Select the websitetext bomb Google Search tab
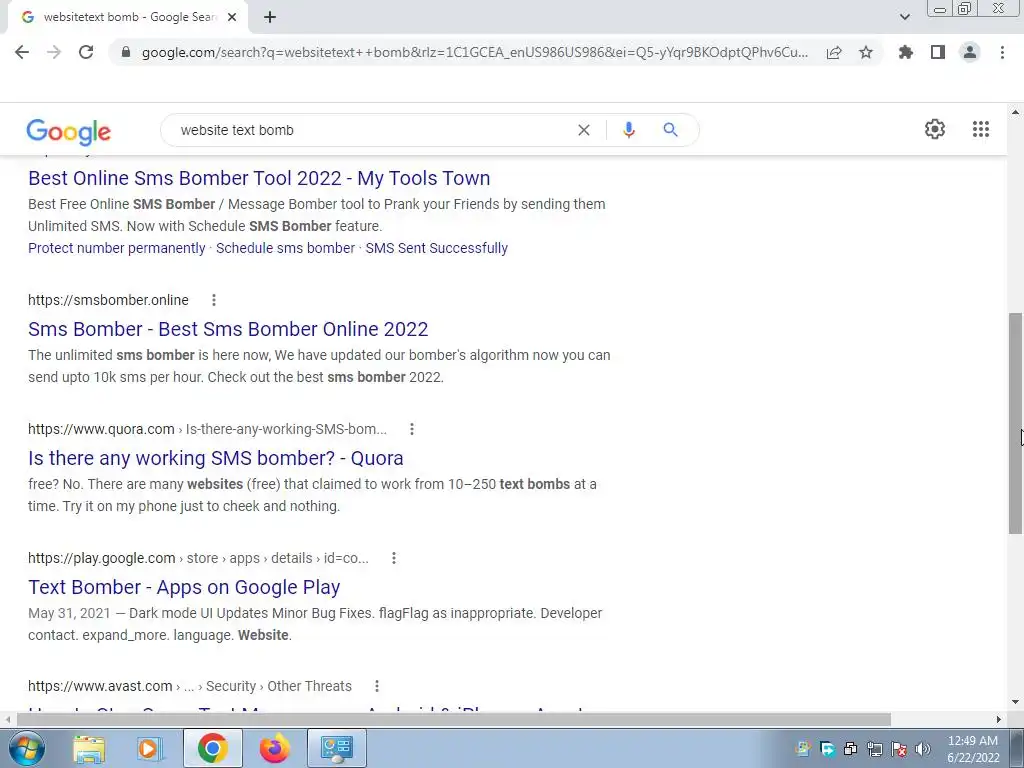The height and width of the screenshot is (768, 1024). [127, 18]
